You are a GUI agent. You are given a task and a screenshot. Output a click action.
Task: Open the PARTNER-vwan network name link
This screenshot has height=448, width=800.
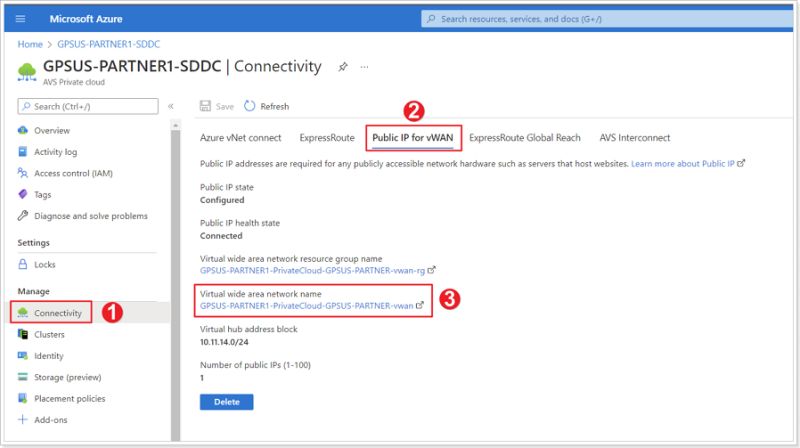click(x=307, y=306)
